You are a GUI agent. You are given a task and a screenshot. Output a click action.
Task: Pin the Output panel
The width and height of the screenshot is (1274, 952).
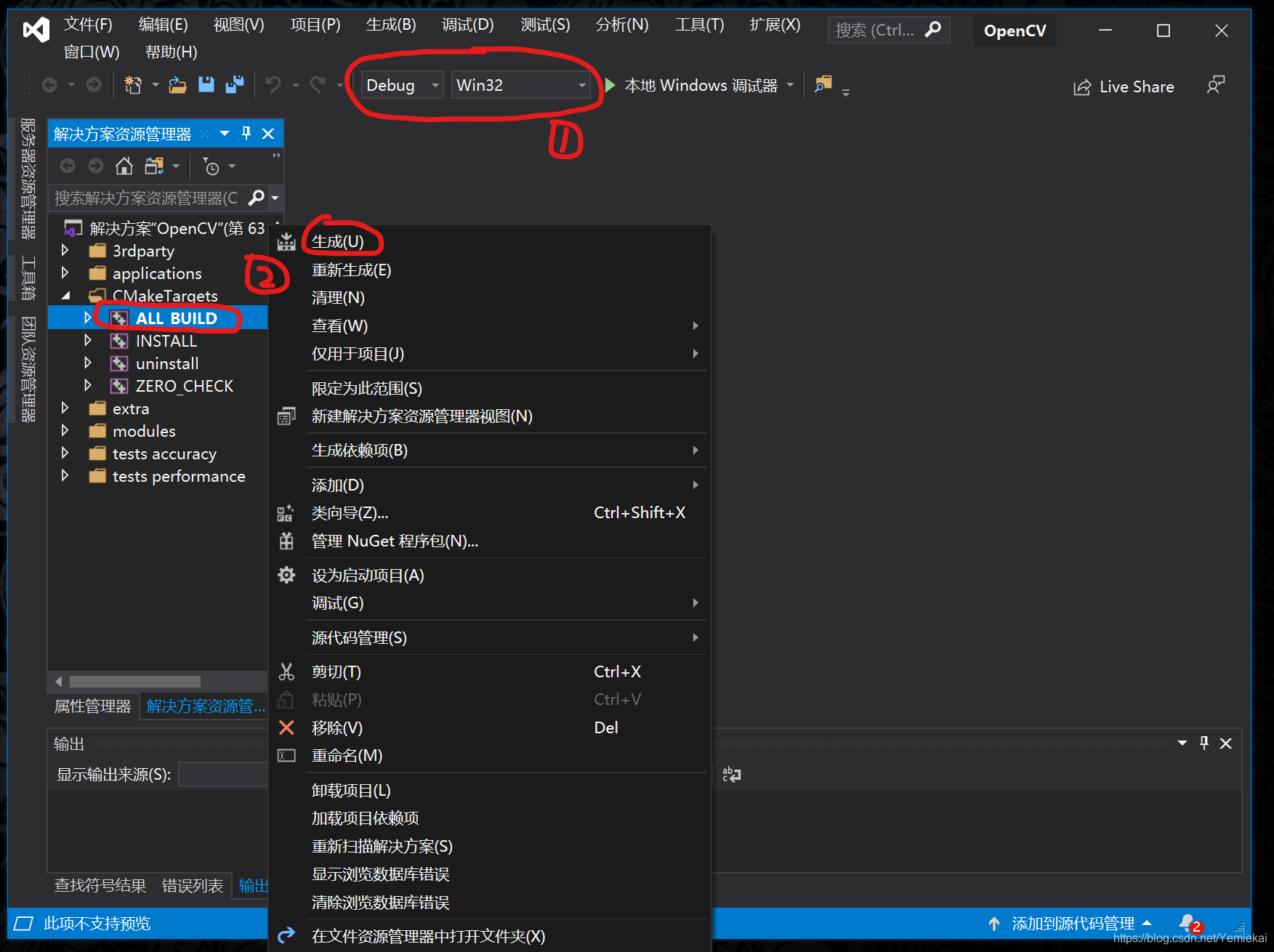point(1204,743)
